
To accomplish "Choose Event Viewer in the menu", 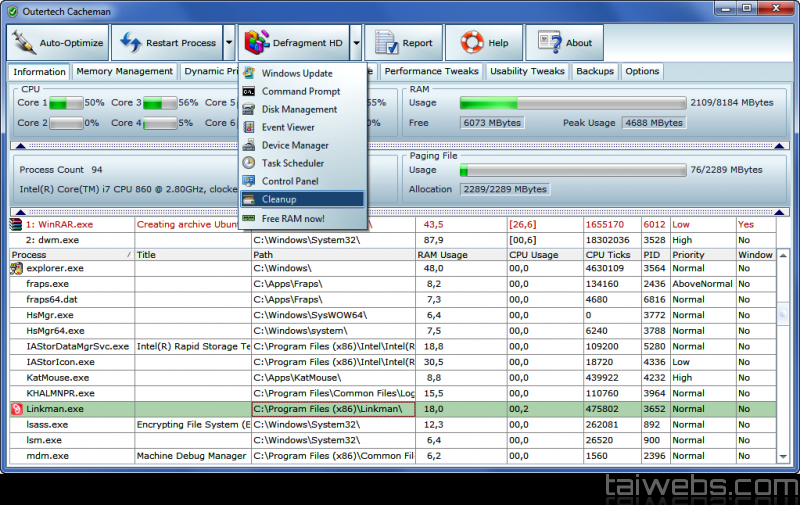I will (288, 128).
